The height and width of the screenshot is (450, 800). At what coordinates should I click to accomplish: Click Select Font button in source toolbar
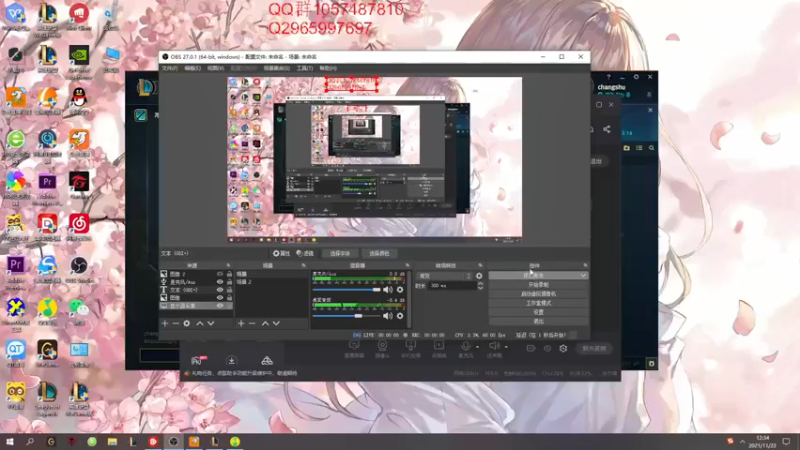pyautogui.click(x=340, y=254)
